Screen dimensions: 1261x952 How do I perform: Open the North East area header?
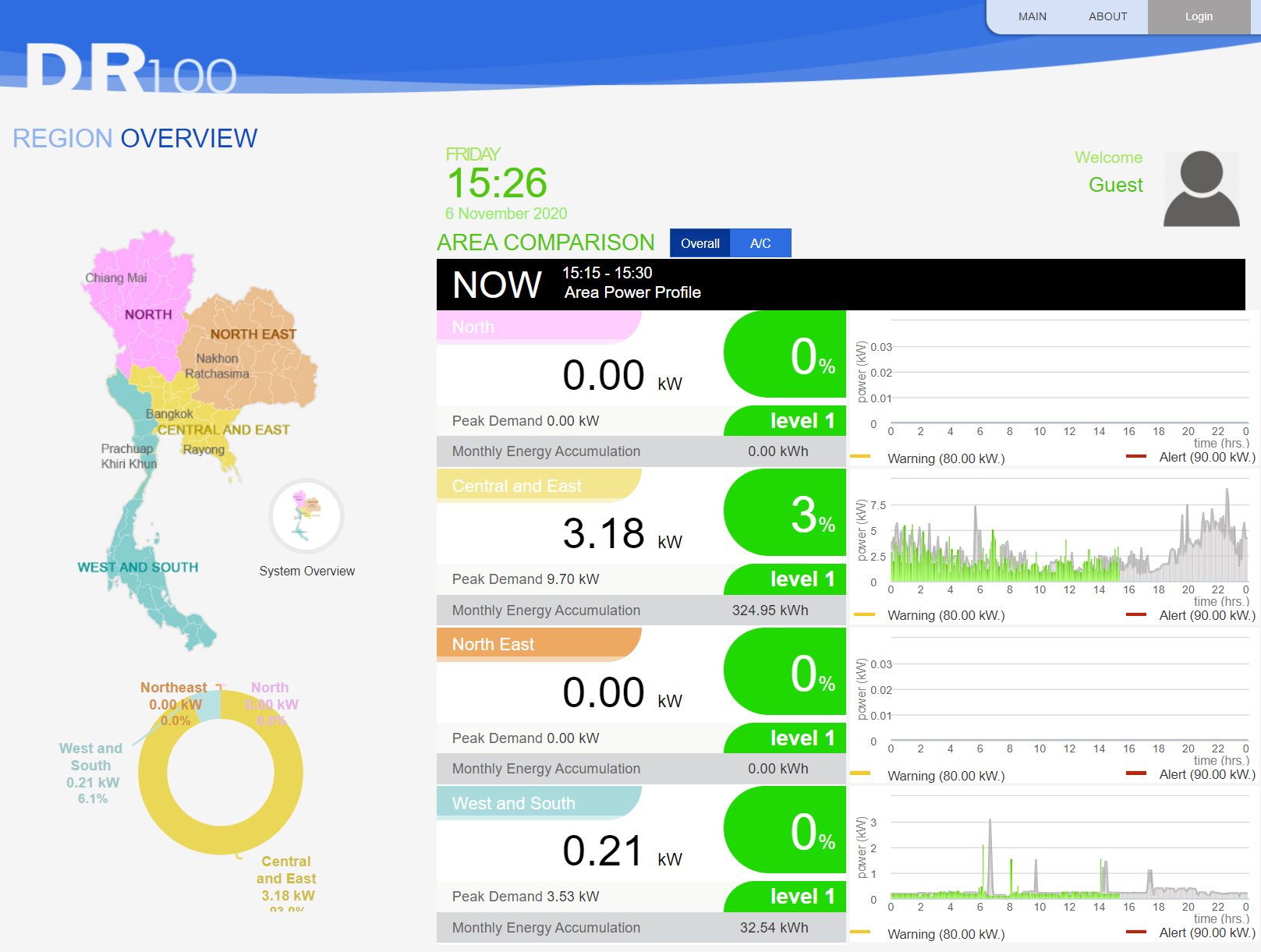coord(538,644)
